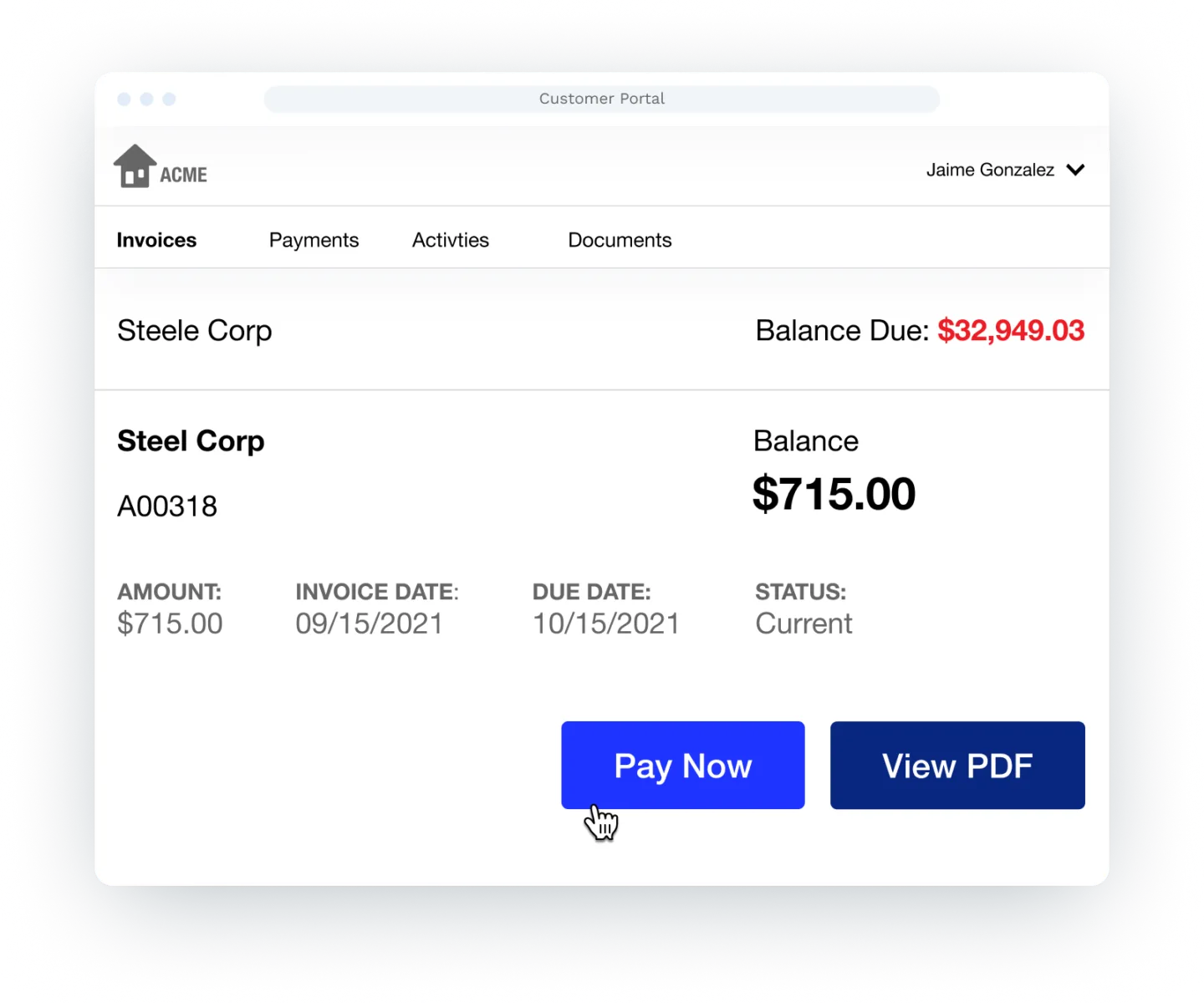Click invoice number A00318

[x=167, y=507]
